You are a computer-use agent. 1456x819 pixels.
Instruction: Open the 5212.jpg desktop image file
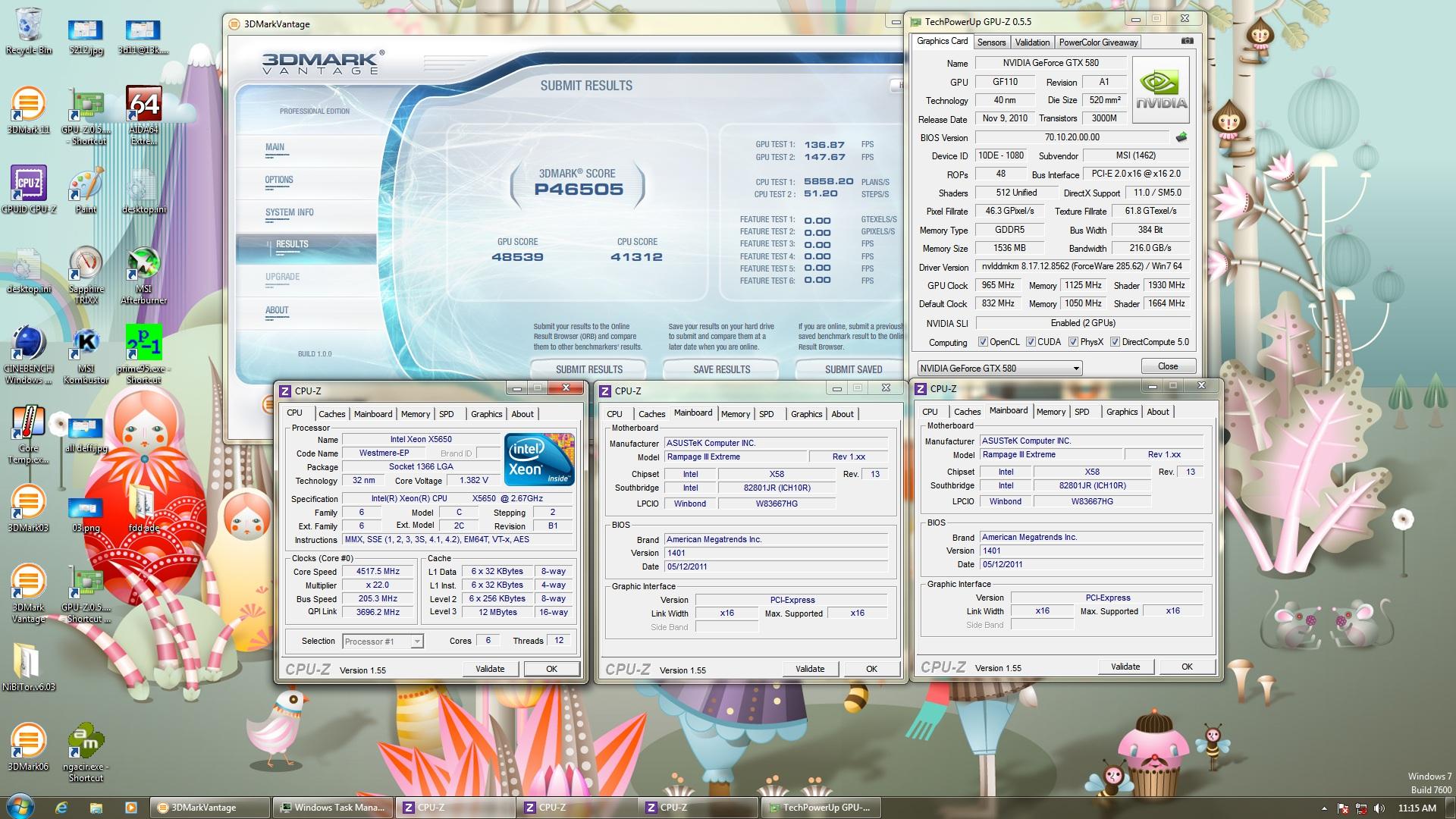coord(86,36)
